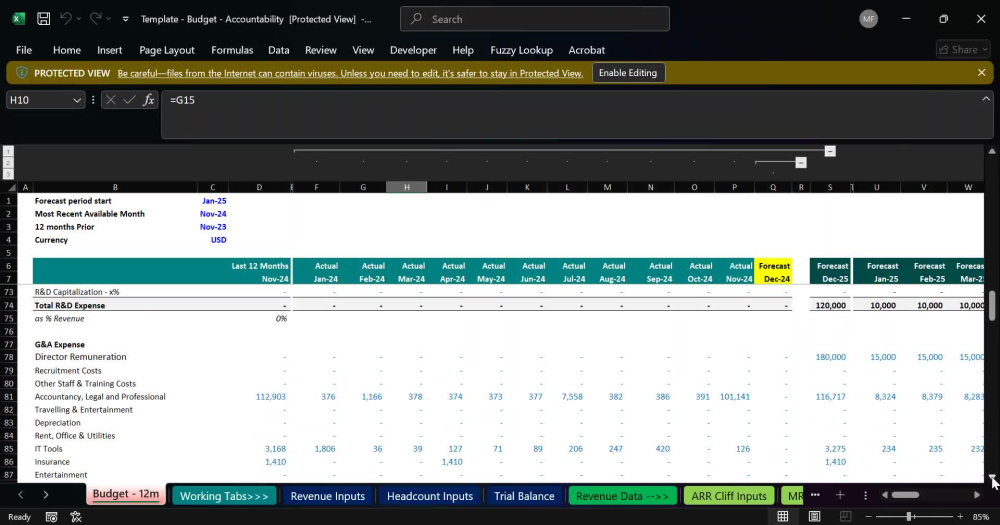Click the Insert Function fx icon

coord(149,100)
